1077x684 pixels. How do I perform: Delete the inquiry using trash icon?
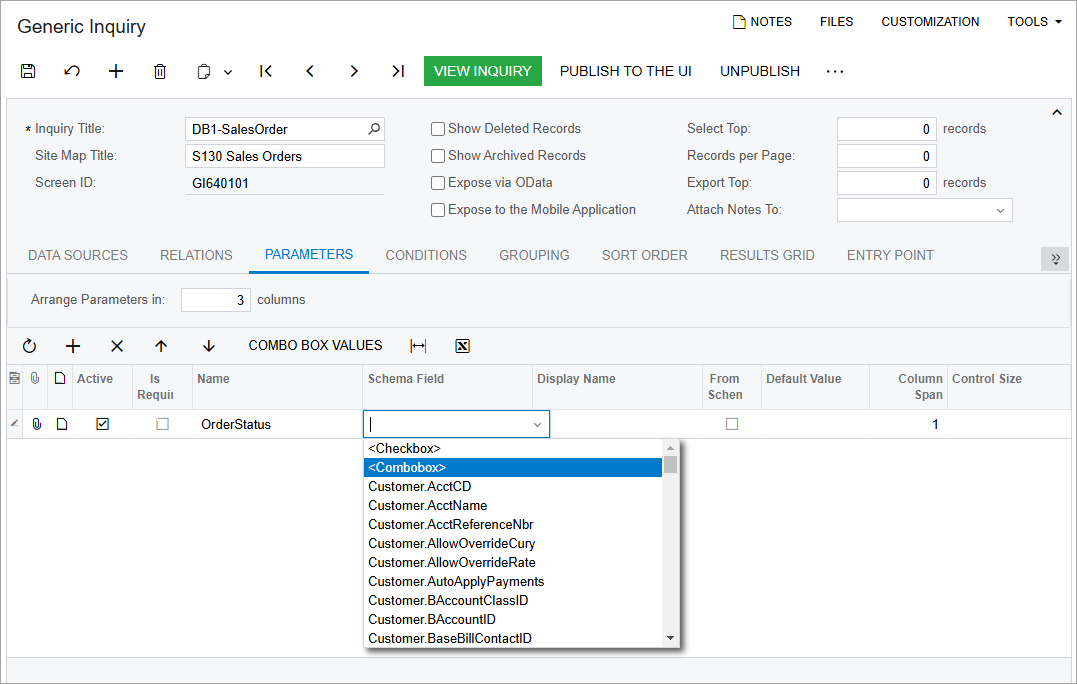(x=160, y=71)
